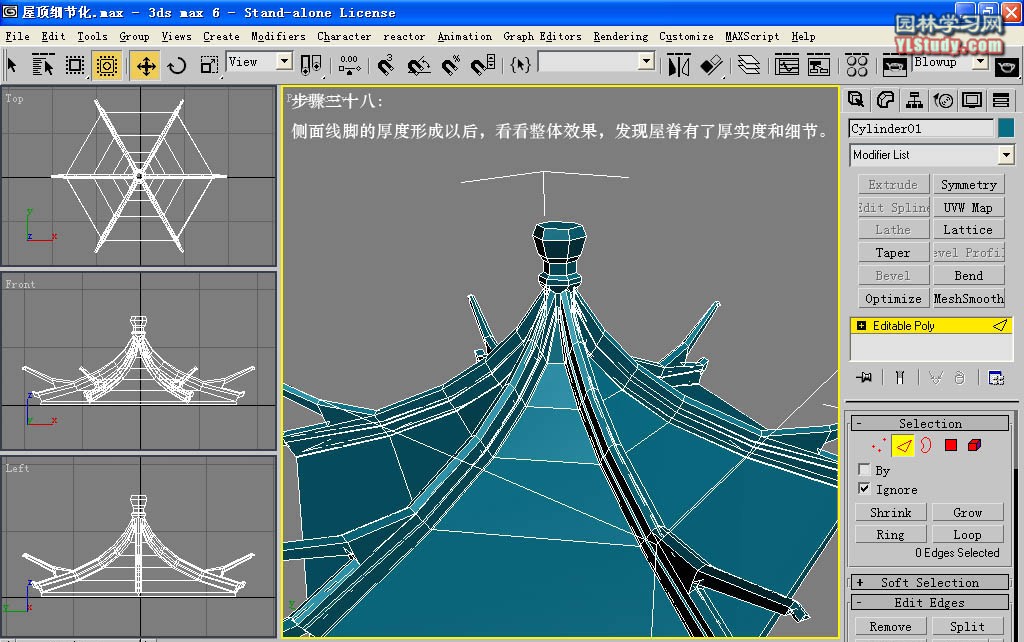Switch to the Motion command panel icon
Screen dimensions: 1024x642
(x=943, y=100)
